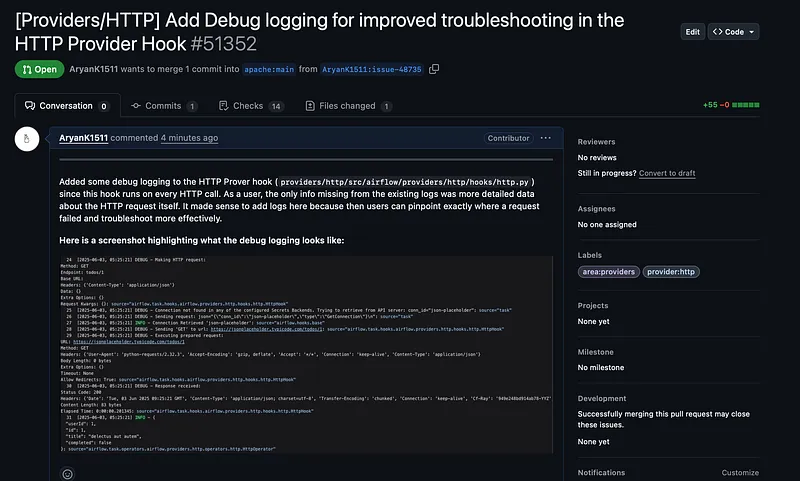Click the 'No one assigned' text
The height and width of the screenshot is (481, 800).
click(607, 224)
